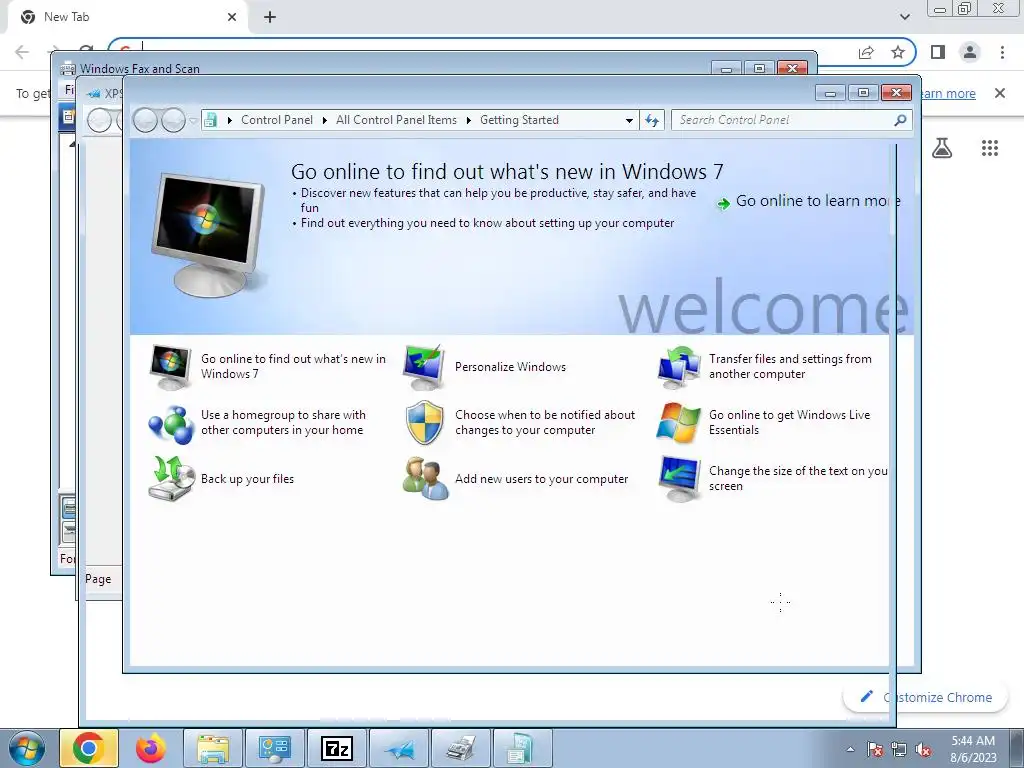Click Forward button in Getting Started window

tap(173, 120)
